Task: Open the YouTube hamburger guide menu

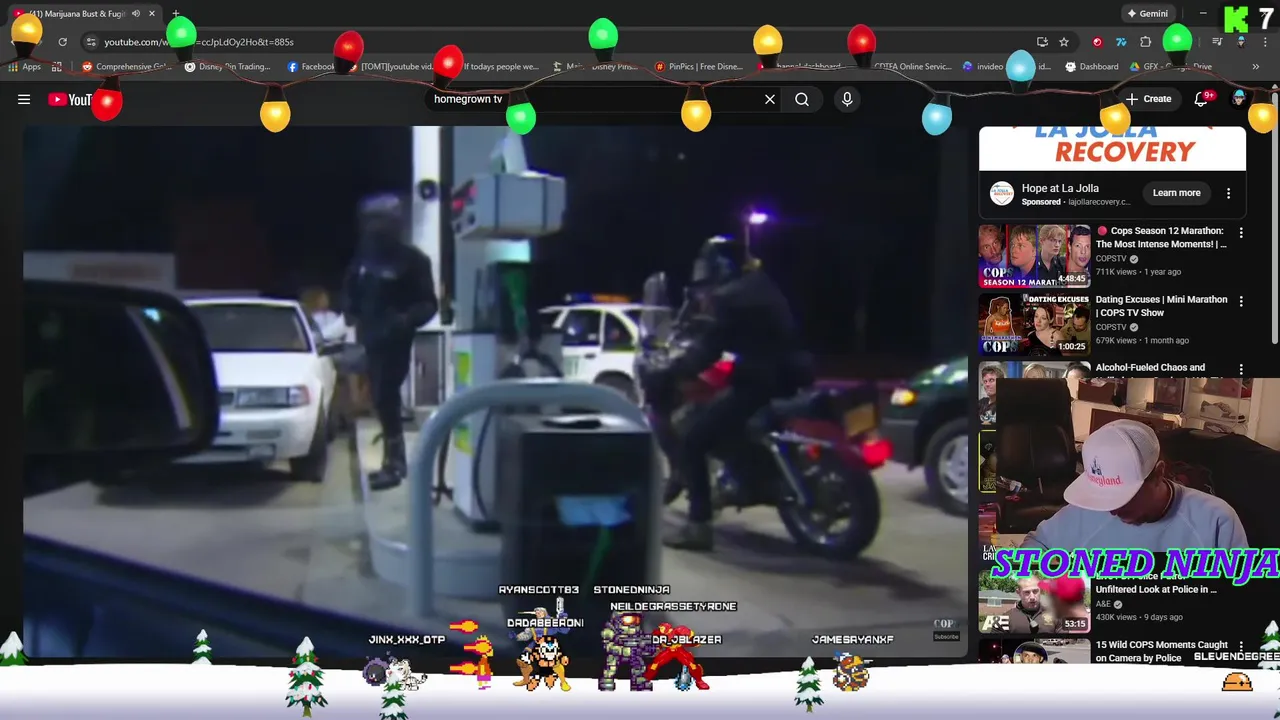Action: coord(24,99)
